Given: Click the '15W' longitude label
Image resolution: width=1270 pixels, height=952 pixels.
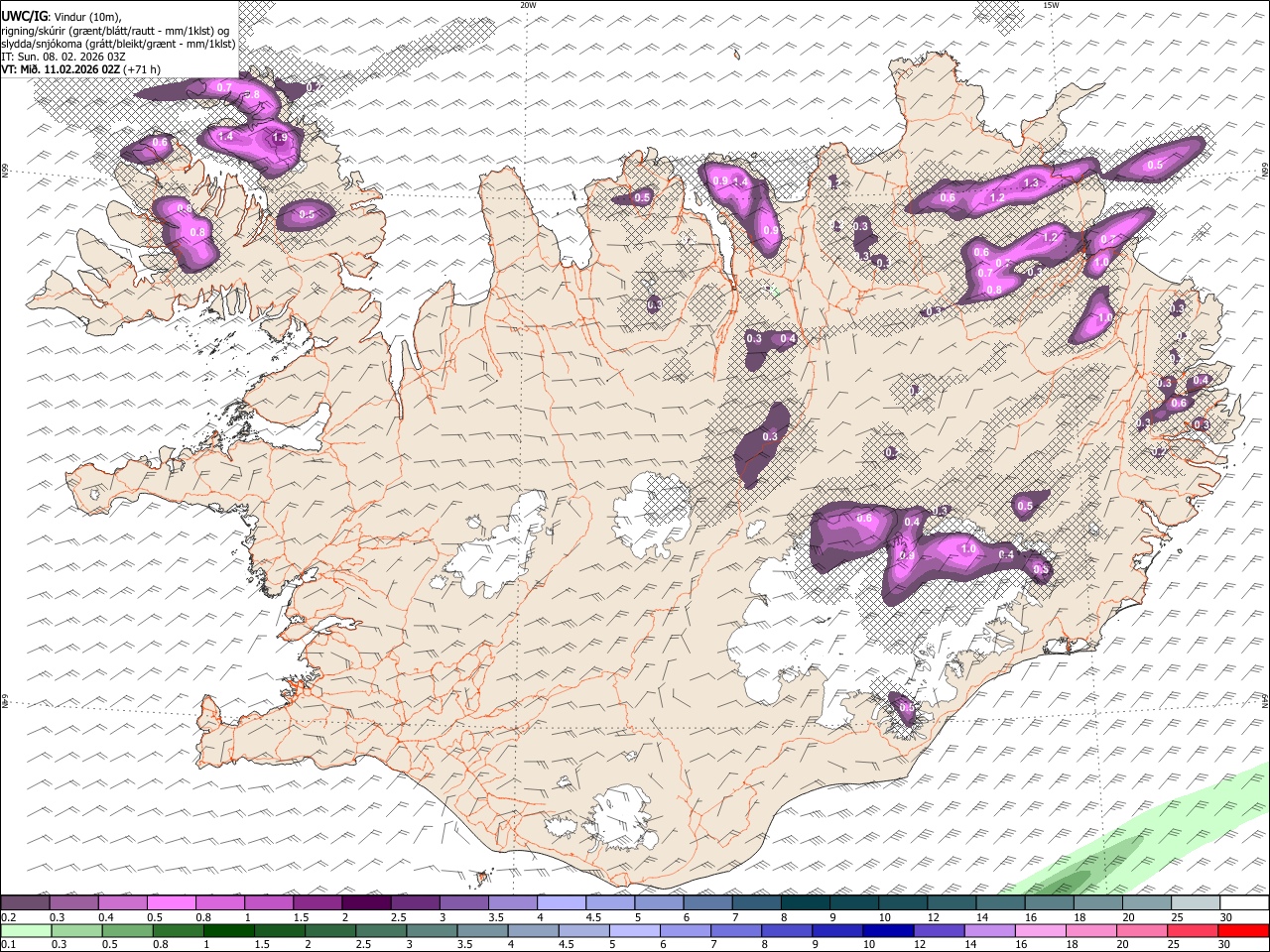Looking at the screenshot, I should (x=1051, y=5).
